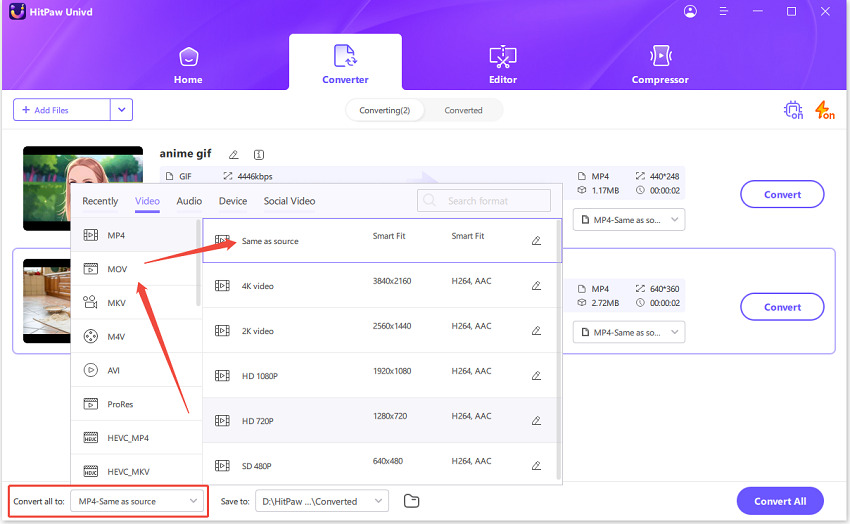Viewport: 850px width, 524px height.
Task: Open output folder icon
Action: pyautogui.click(x=411, y=501)
